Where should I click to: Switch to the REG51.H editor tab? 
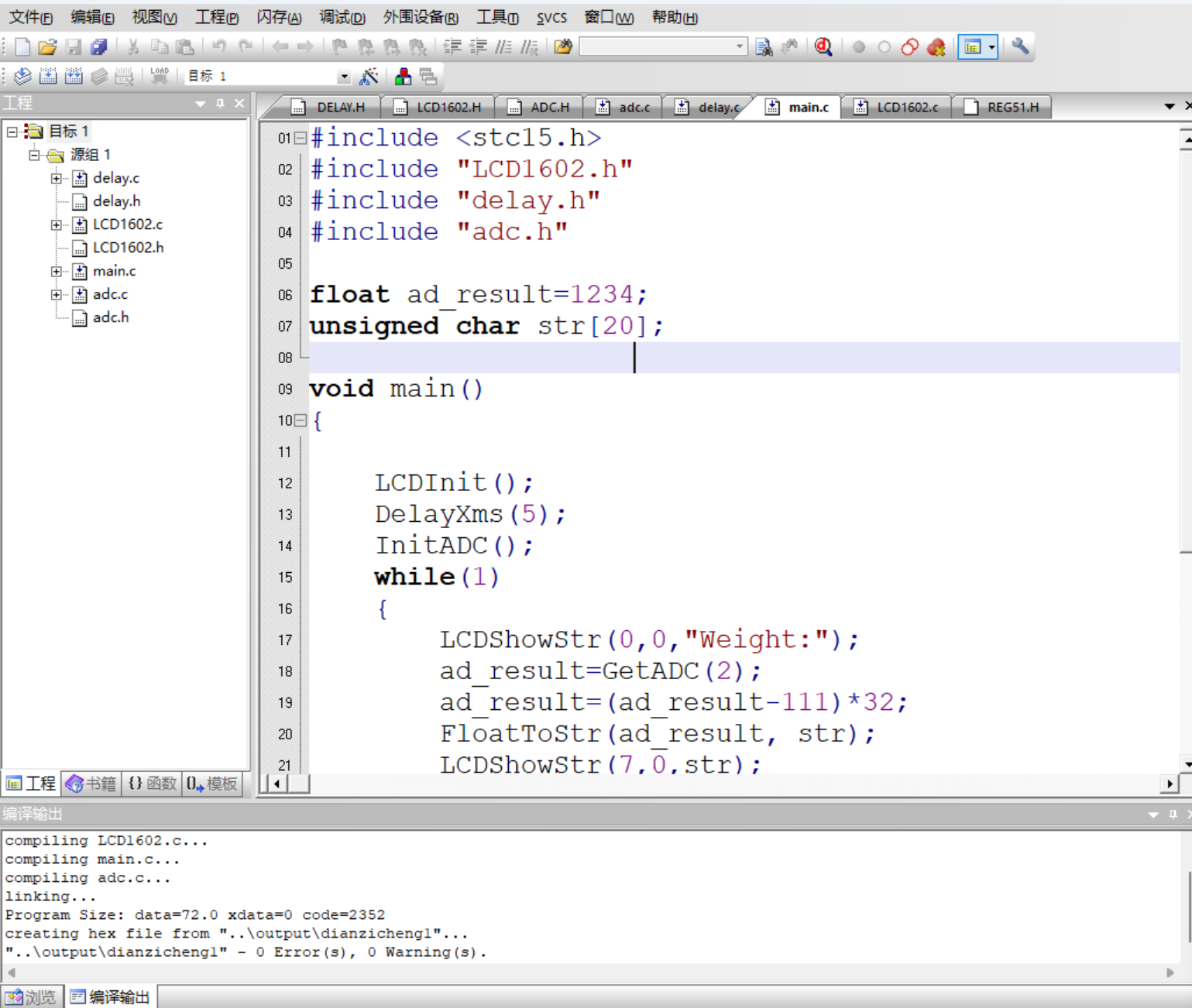point(1002,107)
